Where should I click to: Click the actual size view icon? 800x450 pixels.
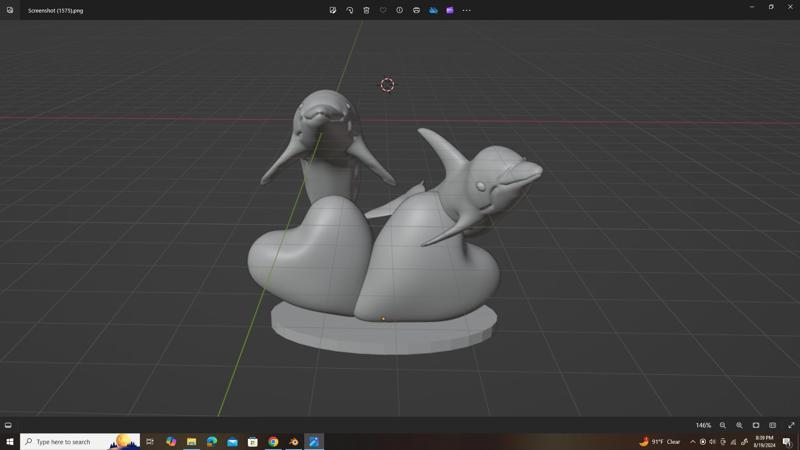[x=772, y=425]
